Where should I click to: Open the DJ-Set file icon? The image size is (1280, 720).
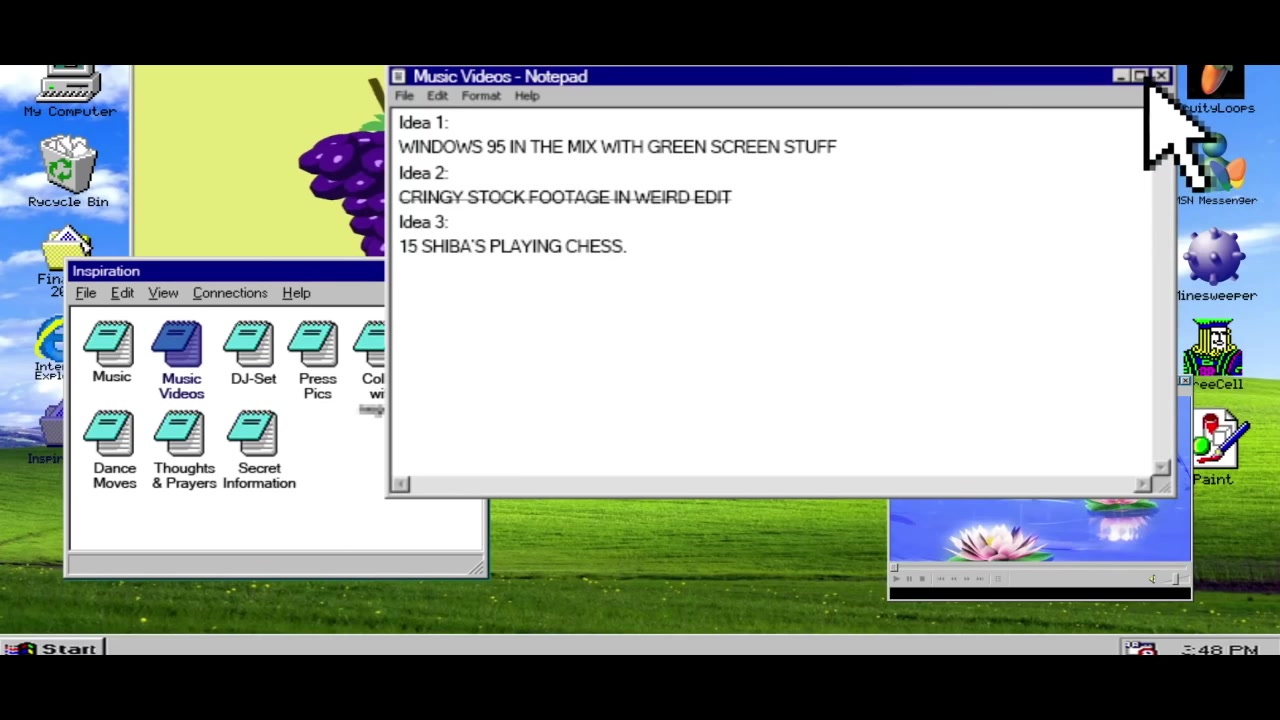coord(252,353)
